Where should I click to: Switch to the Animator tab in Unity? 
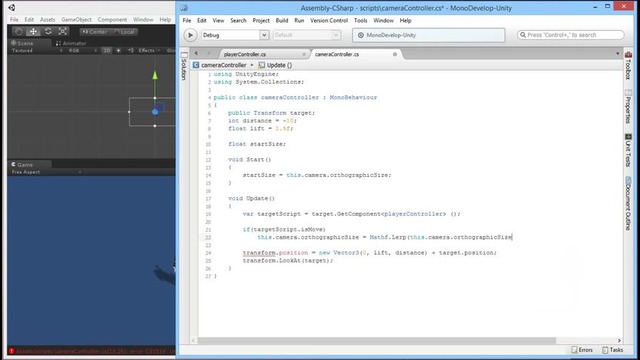coord(71,43)
